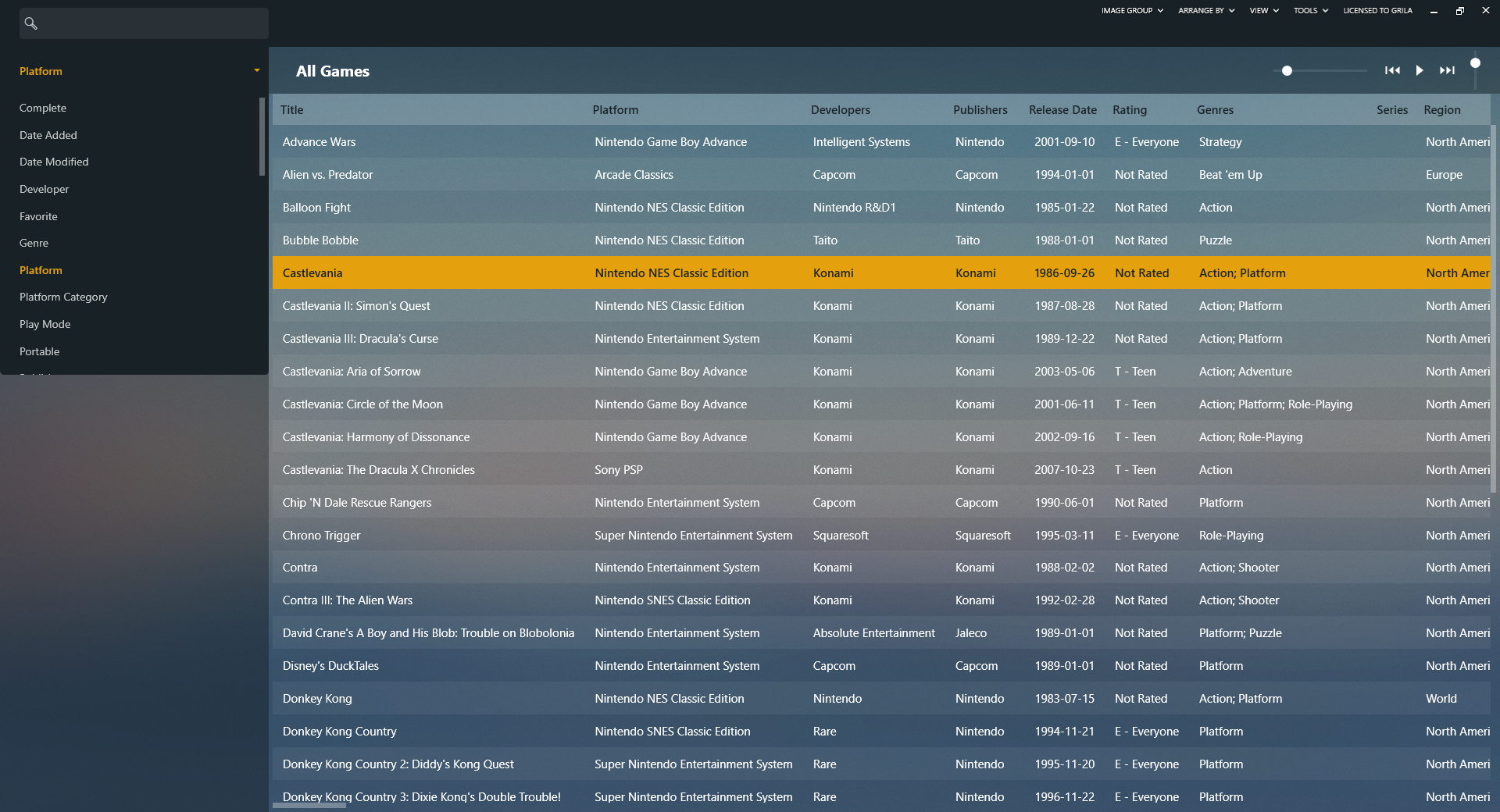This screenshot has width=1500, height=812.
Task: Select Castlevania: The Dracula X Chronicles
Action: click(x=379, y=470)
